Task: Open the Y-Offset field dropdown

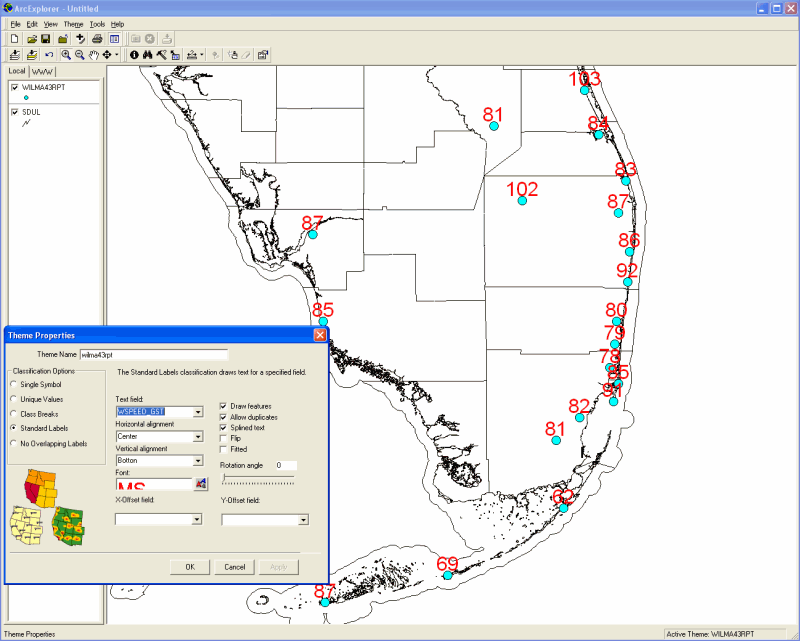Action: click(x=303, y=520)
